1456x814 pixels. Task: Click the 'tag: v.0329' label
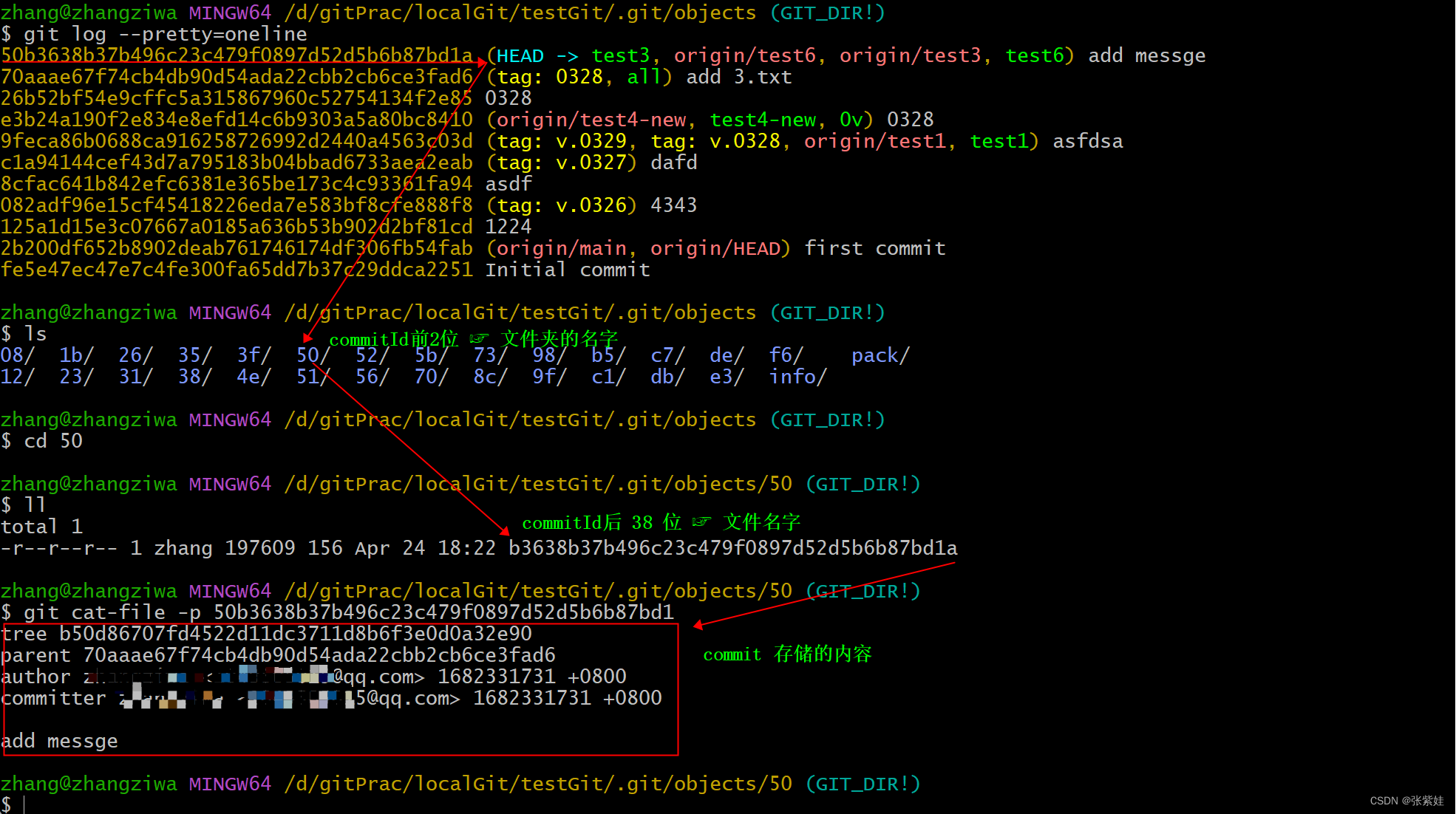tap(562, 141)
